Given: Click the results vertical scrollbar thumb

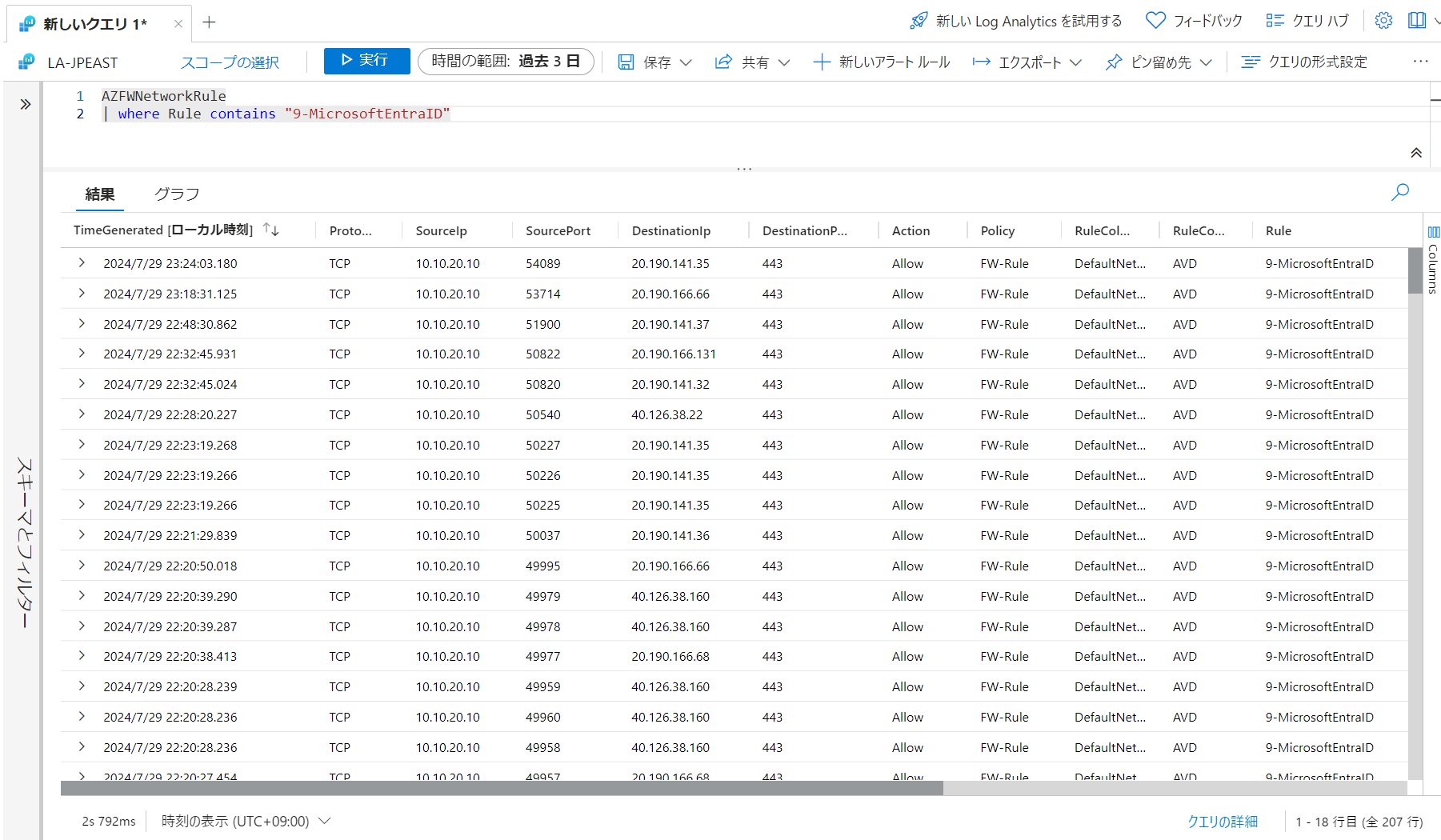Looking at the screenshot, I should point(1415,270).
